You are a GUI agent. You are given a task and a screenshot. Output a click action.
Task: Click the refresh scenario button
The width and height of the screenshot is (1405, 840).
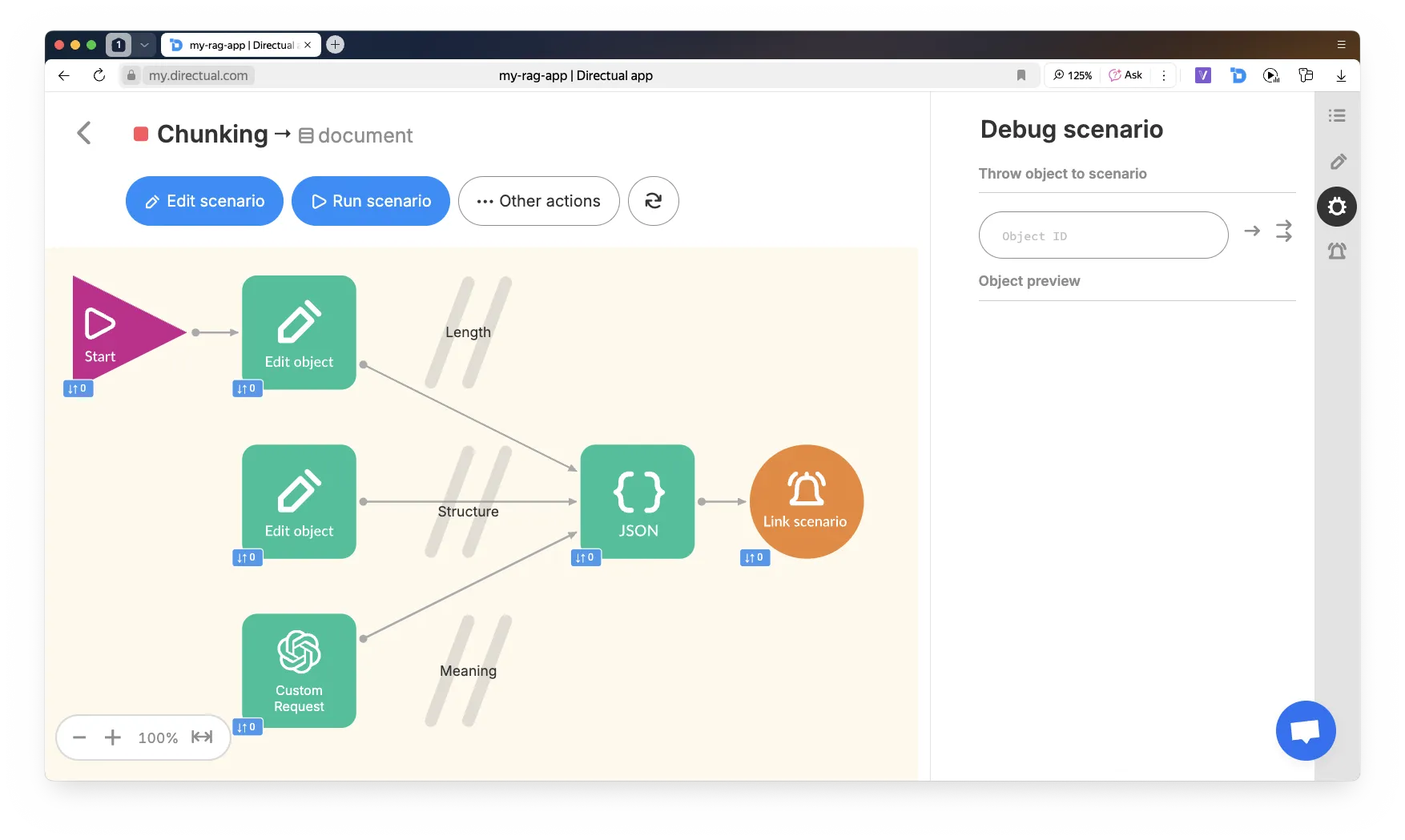click(653, 201)
